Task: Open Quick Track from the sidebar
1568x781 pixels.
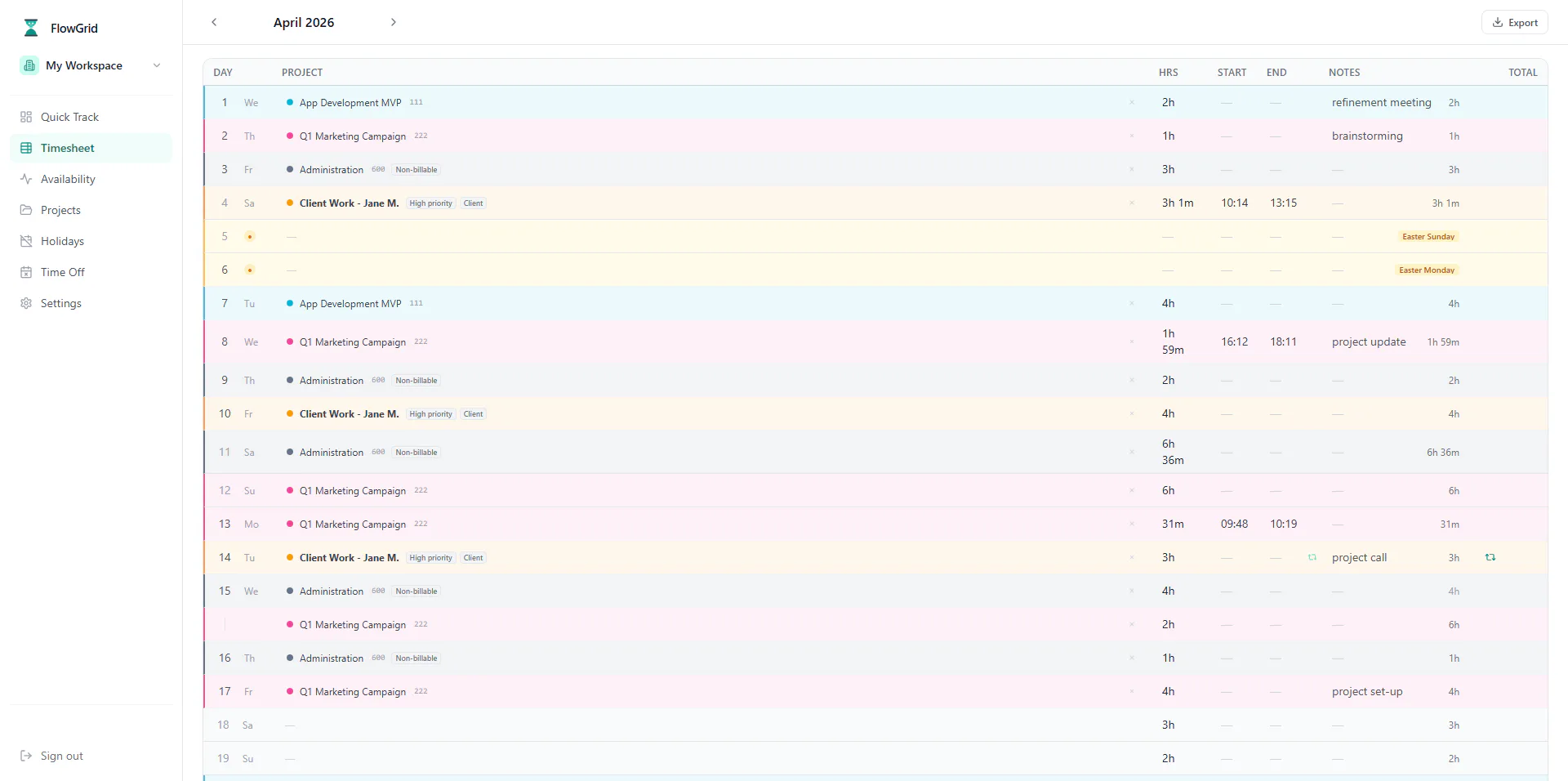Action: (x=91, y=117)
